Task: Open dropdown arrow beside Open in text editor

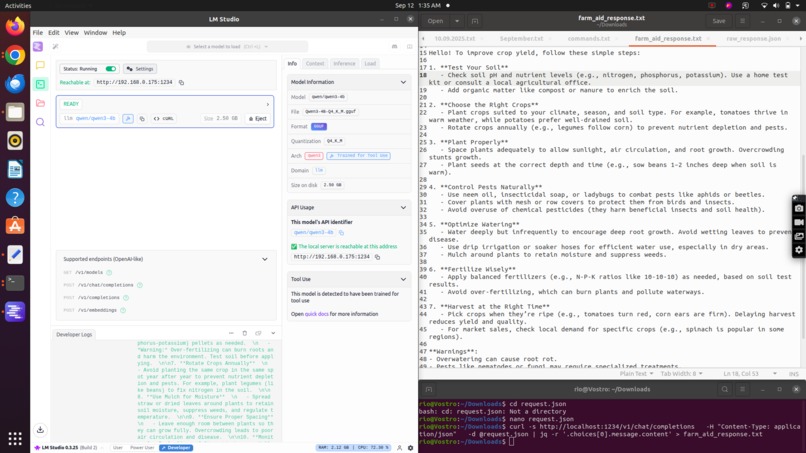Action: point(456,21)
